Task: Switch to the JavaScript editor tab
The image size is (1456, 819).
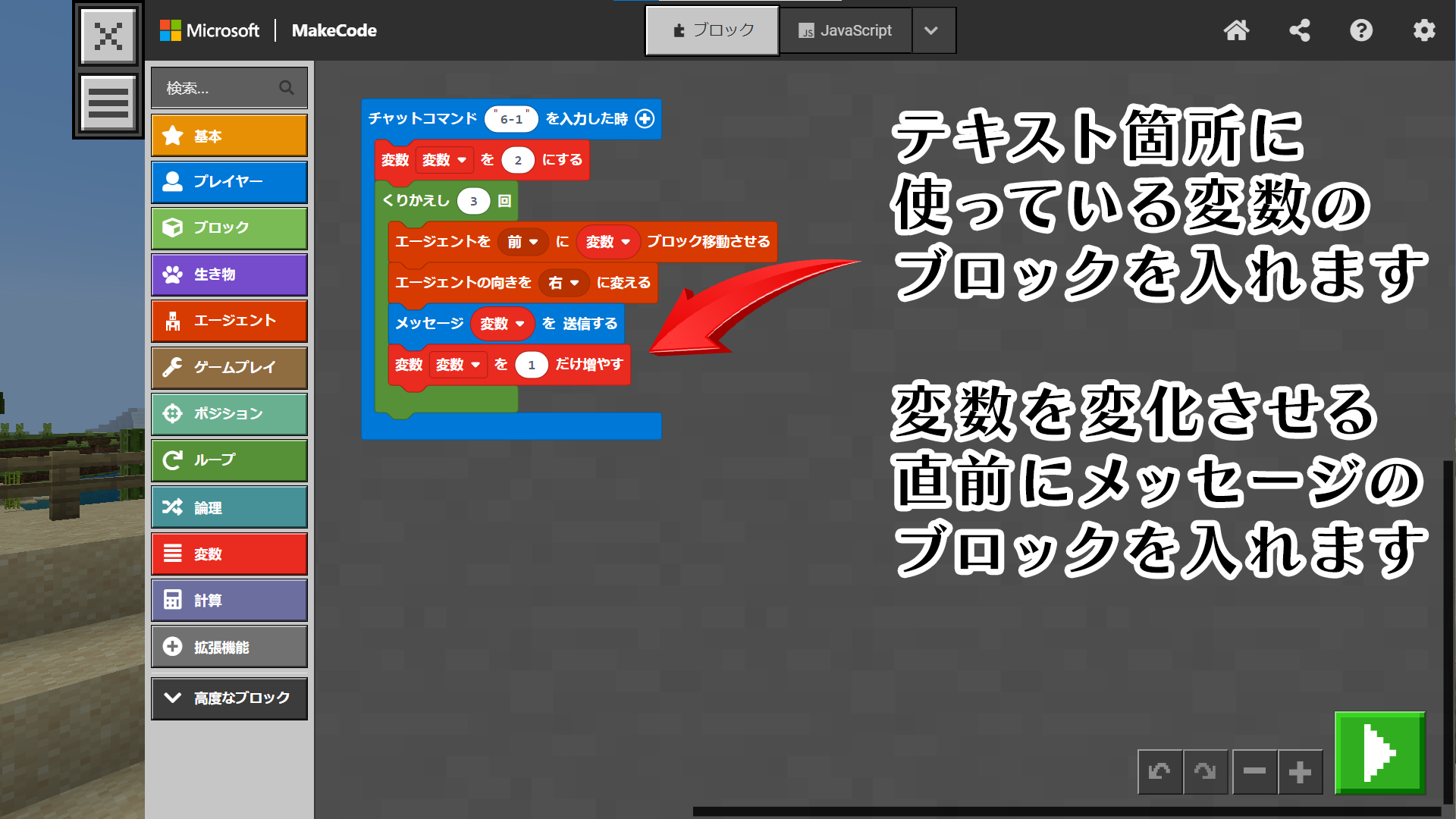Action: tap(846, 30)
